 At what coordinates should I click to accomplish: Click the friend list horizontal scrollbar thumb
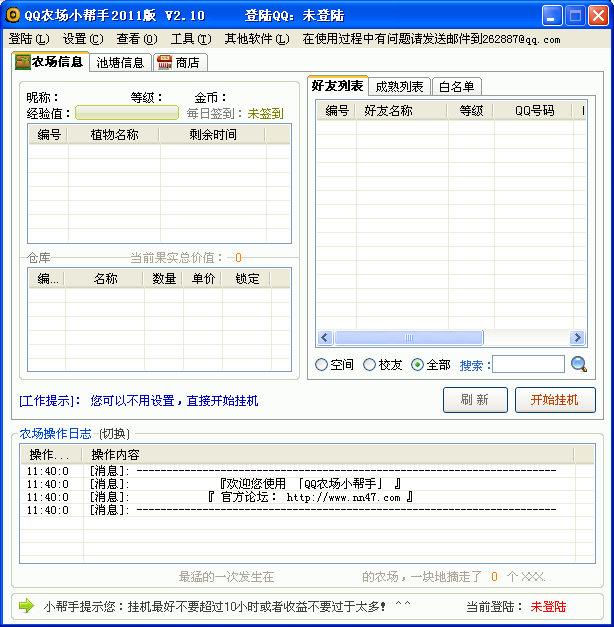coord(409,337)
